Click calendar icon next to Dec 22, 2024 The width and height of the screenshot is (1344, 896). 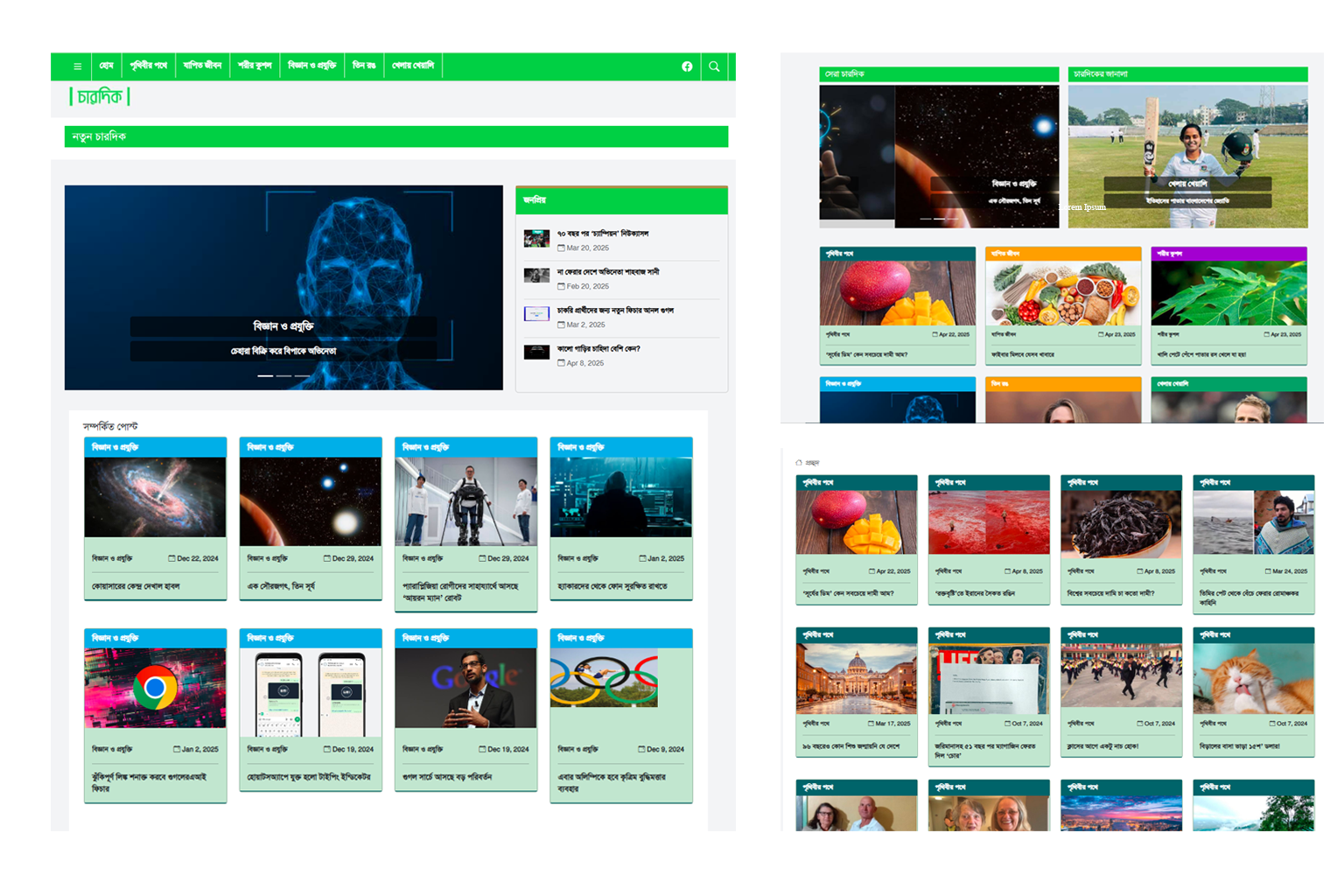[172, 558]
